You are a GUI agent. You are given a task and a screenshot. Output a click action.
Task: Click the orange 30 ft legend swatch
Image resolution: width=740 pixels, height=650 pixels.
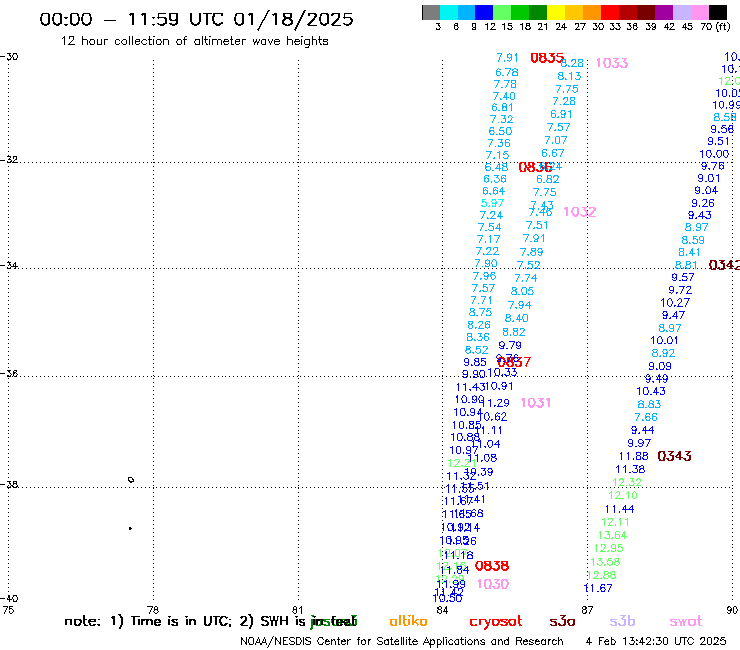(x=592, y=12)
